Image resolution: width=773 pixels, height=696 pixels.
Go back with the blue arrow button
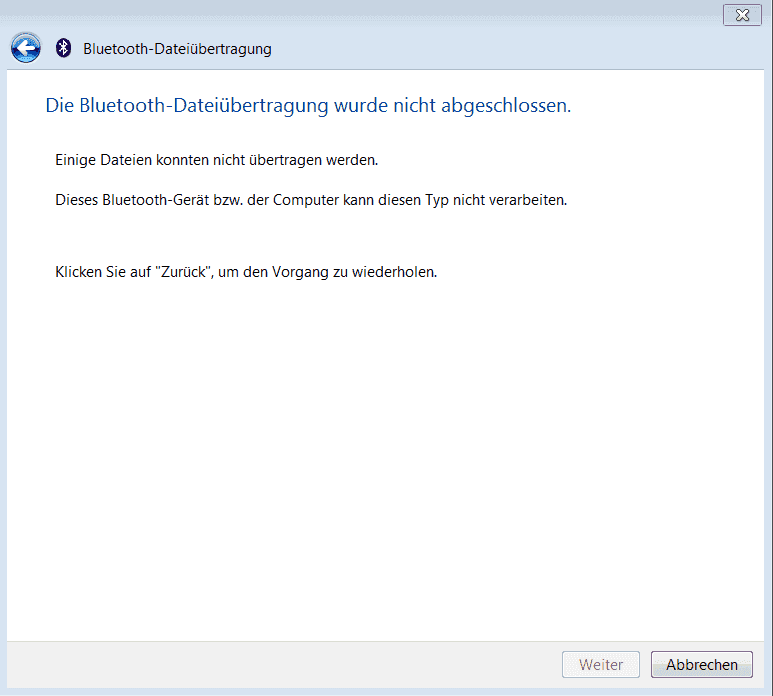coord(26,48)
